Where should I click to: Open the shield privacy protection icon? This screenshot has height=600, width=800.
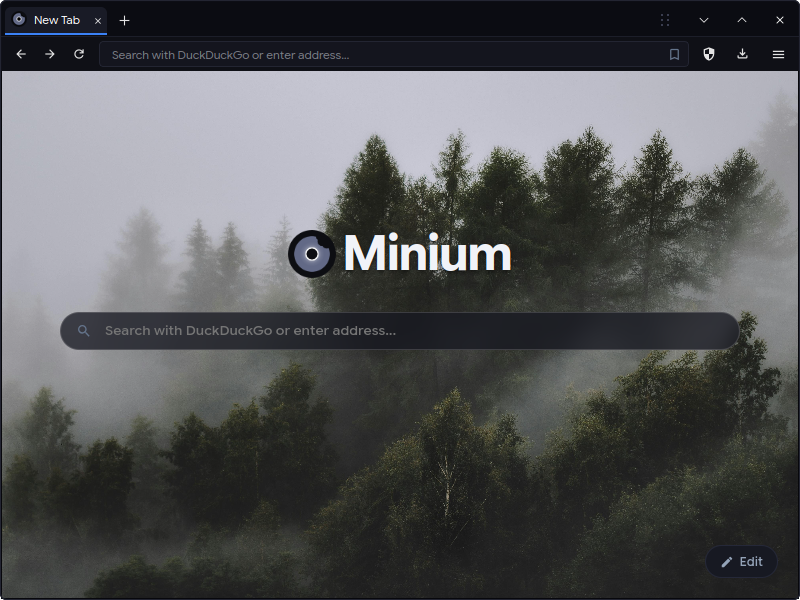[x=709, y=54]
